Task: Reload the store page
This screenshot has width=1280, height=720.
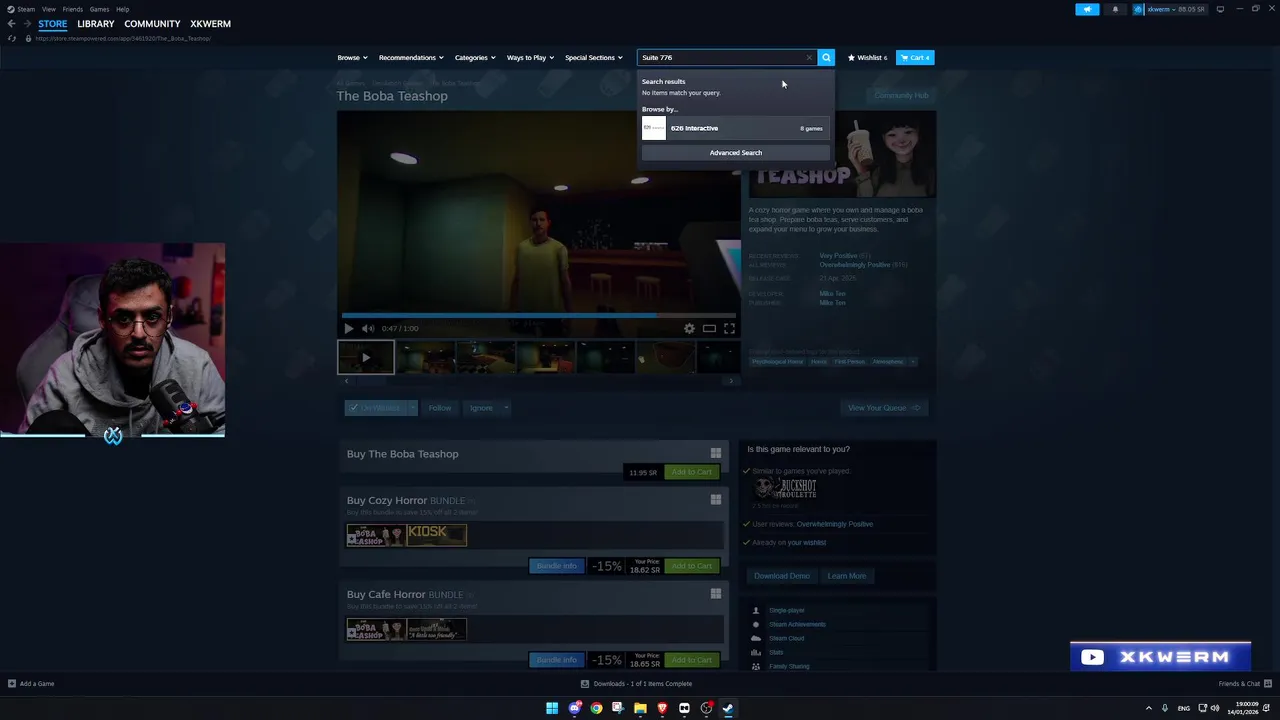Action: pos(11,38)
